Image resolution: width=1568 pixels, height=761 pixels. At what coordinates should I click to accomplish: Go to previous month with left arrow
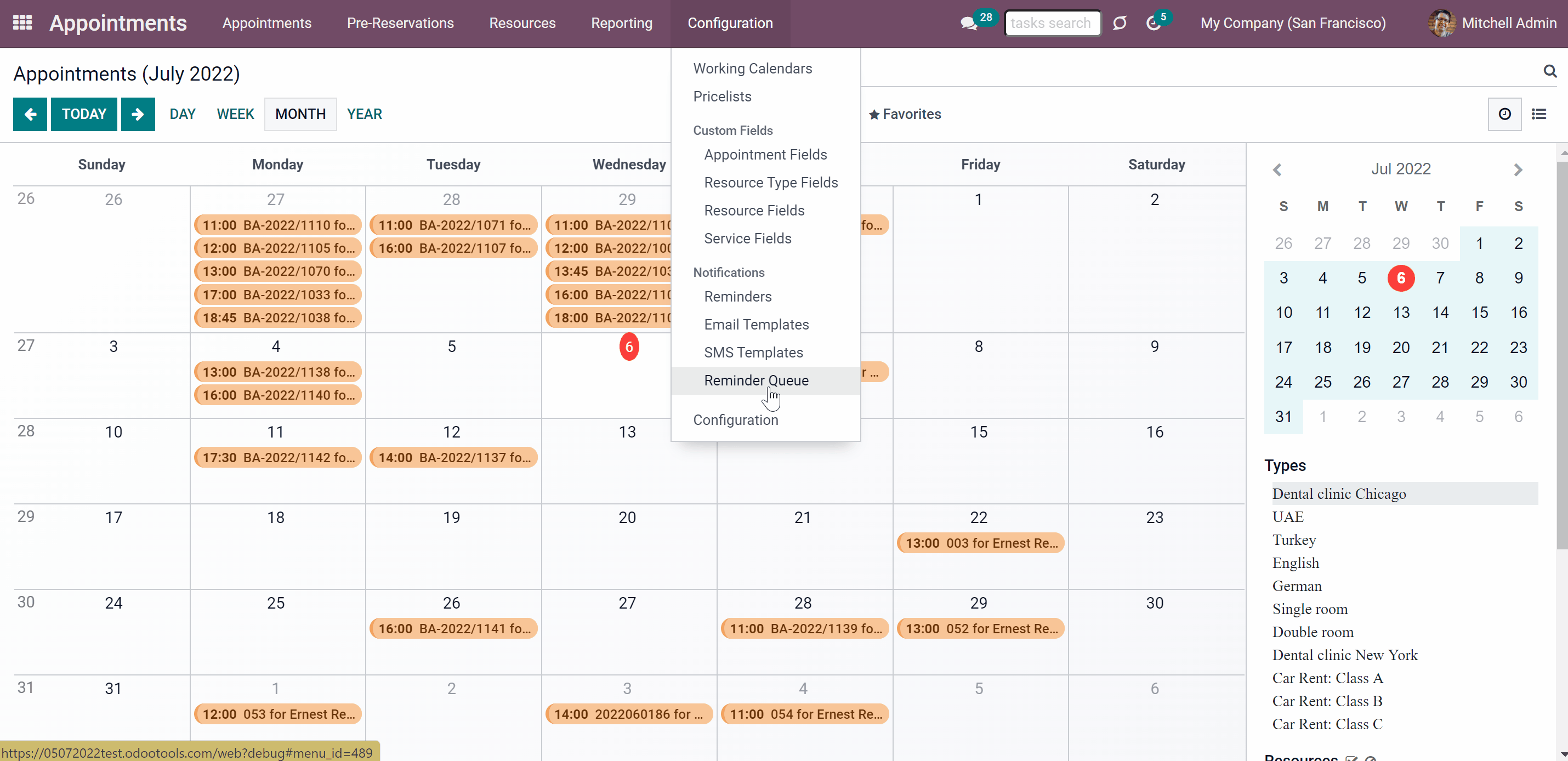tap(30, 114)
